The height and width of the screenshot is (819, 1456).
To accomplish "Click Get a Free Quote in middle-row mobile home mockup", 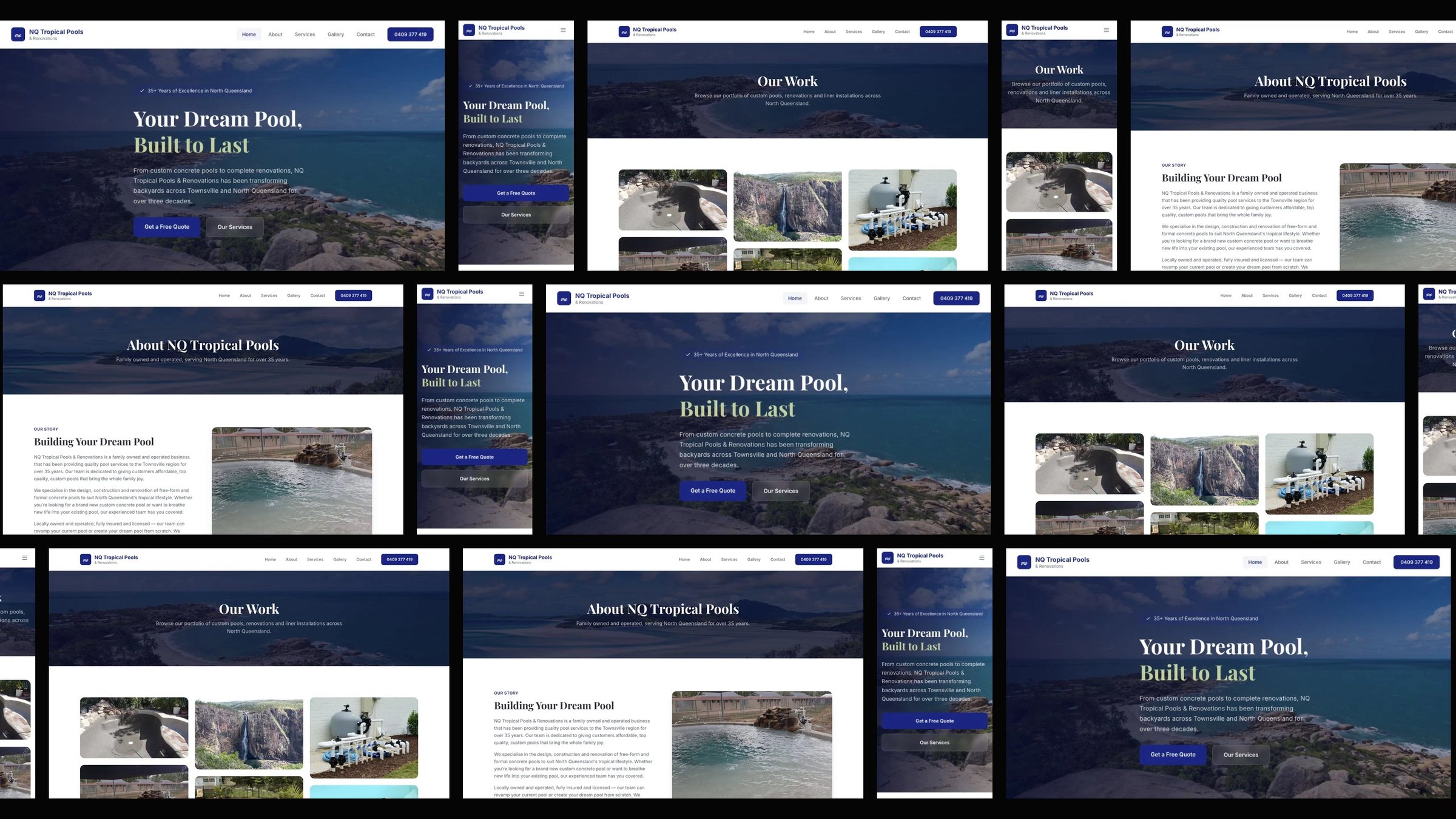I will [x=474, y=457].
